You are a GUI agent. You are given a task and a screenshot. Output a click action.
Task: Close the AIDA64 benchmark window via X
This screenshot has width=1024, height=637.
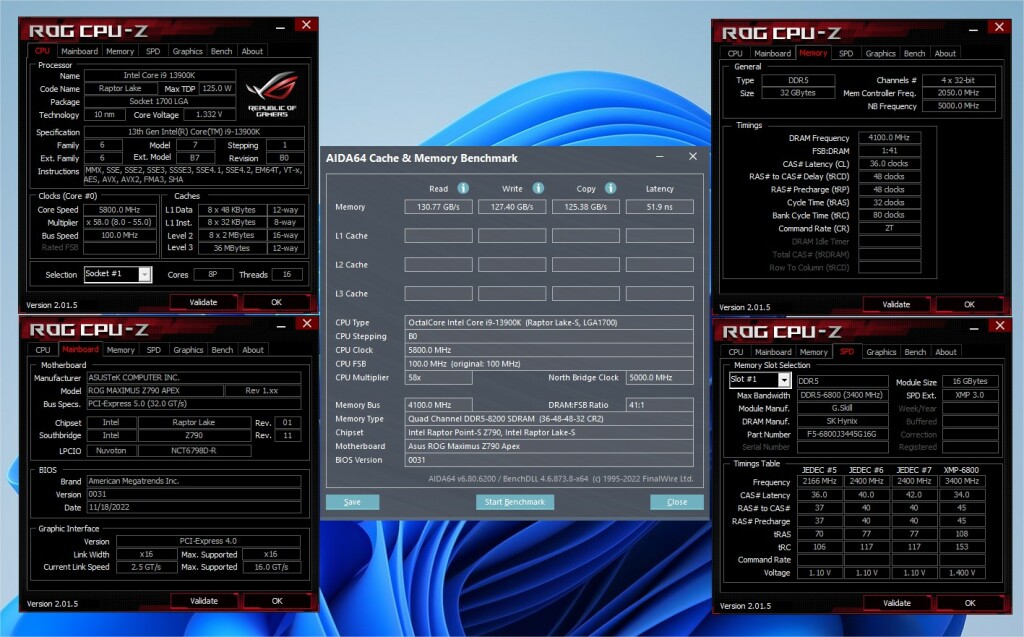point(693,156)
